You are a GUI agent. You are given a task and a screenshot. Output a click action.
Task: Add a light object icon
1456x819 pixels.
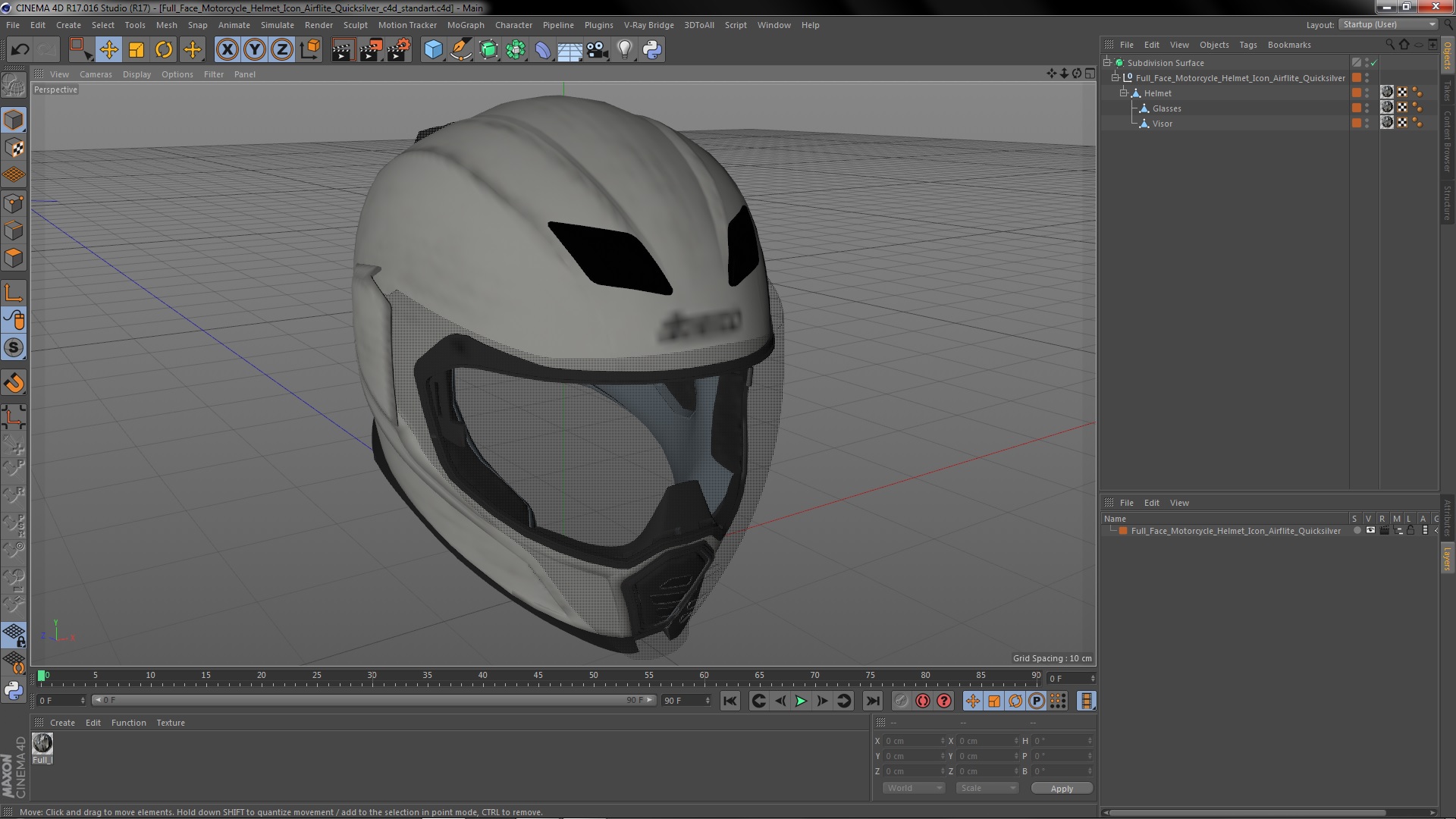(625, 50)
